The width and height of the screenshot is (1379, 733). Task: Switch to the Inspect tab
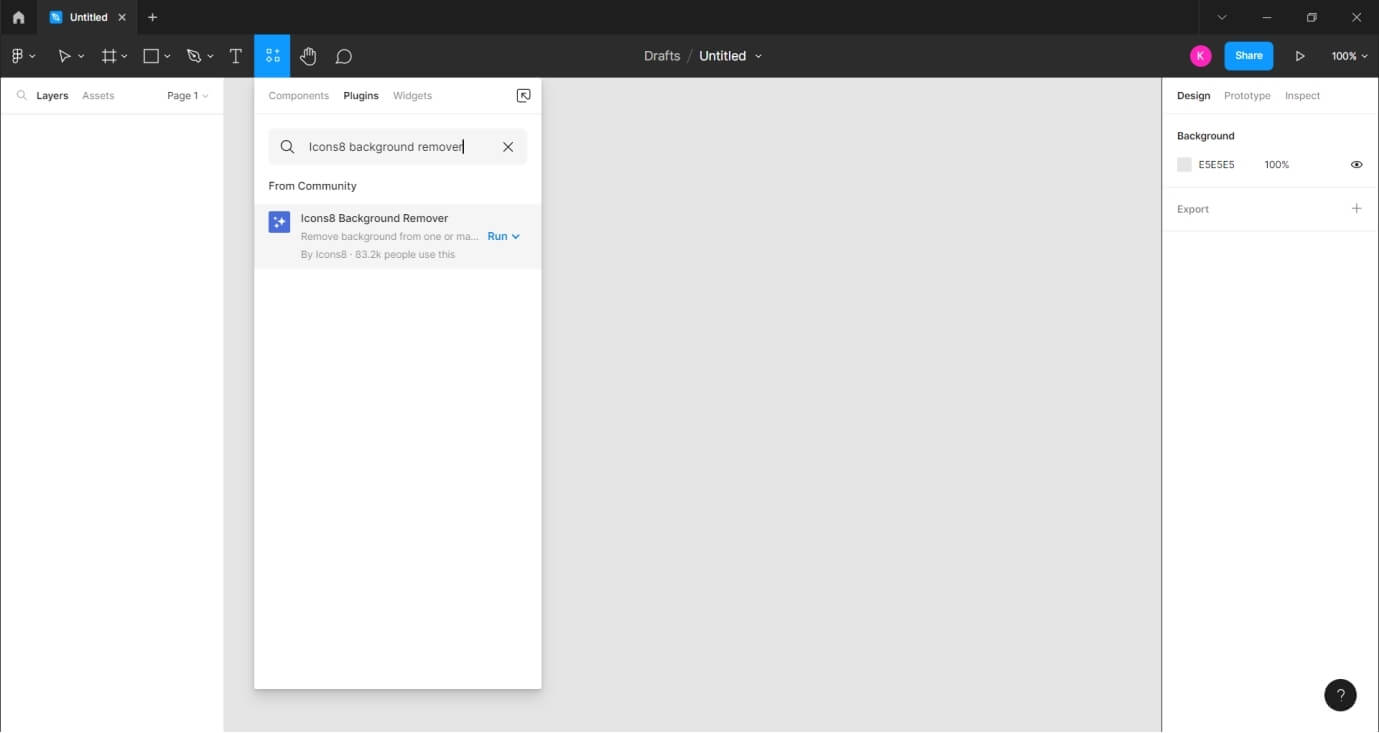(x=1302, y=96)
